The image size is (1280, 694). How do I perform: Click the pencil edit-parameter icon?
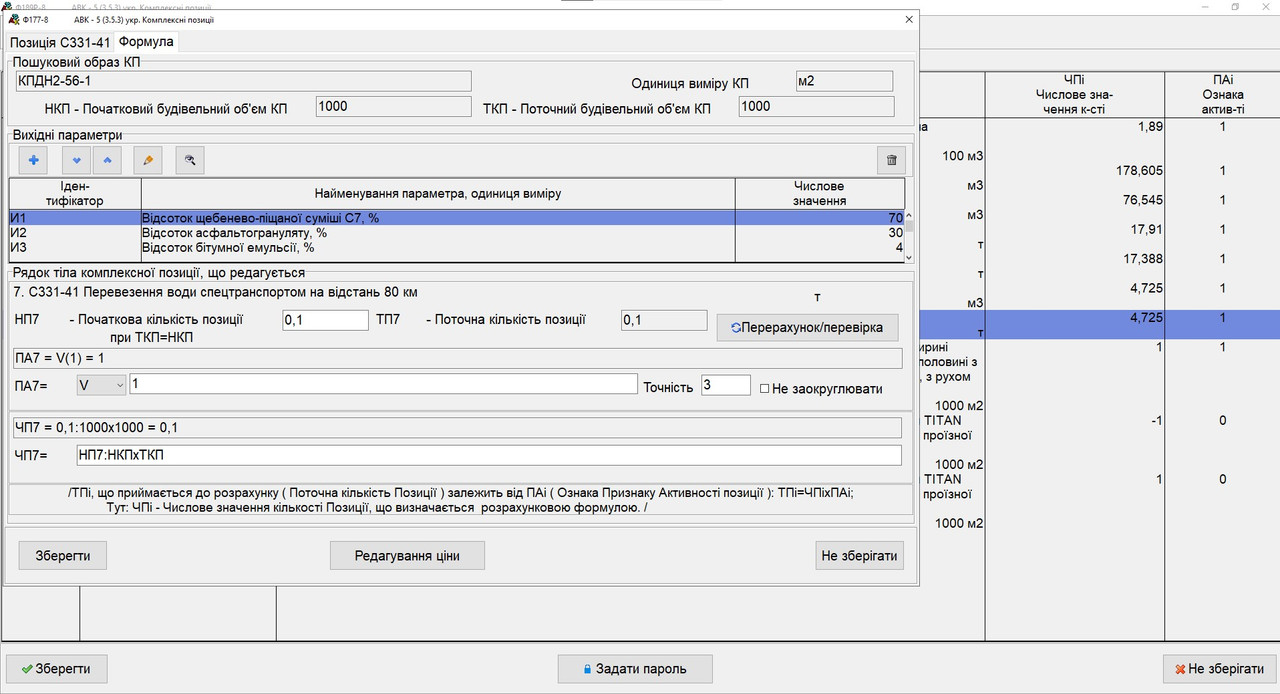coord(148,160)
